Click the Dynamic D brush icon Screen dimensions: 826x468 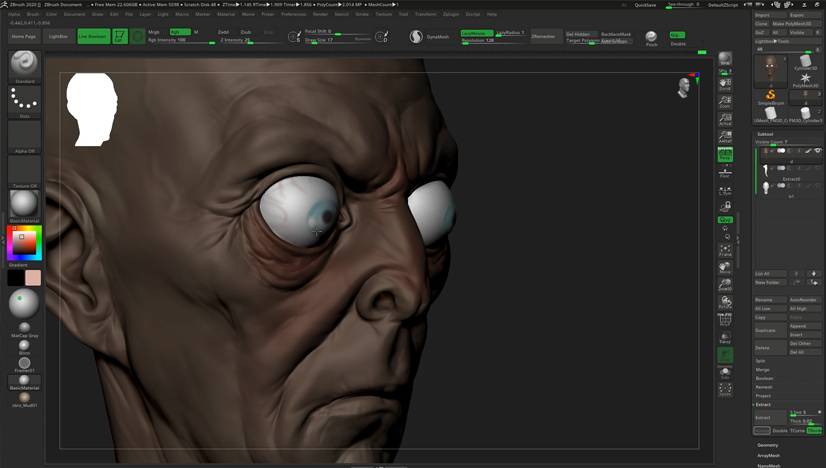tap(381, 36)
